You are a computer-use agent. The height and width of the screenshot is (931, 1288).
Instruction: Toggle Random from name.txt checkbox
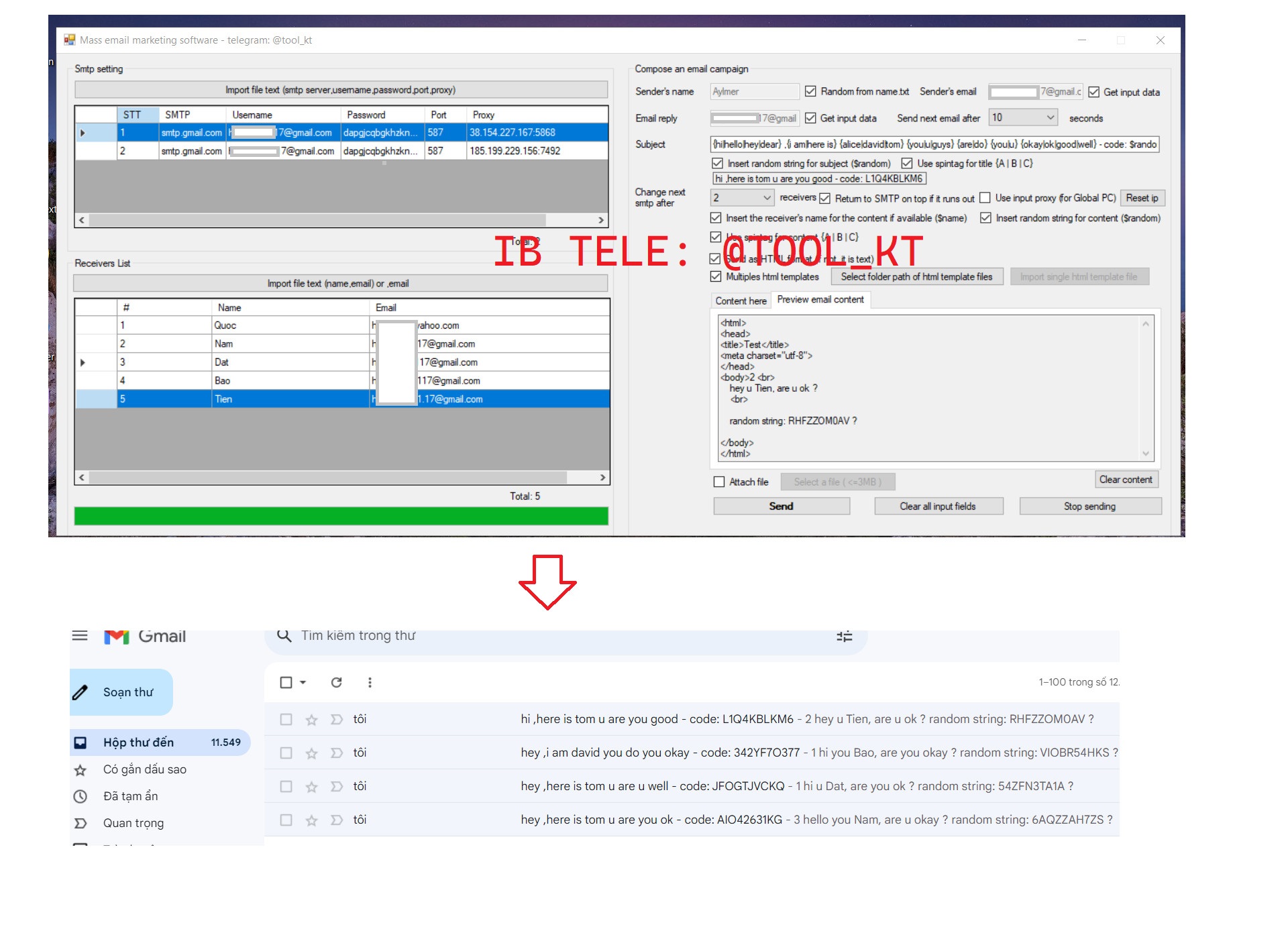click(810, 91)
